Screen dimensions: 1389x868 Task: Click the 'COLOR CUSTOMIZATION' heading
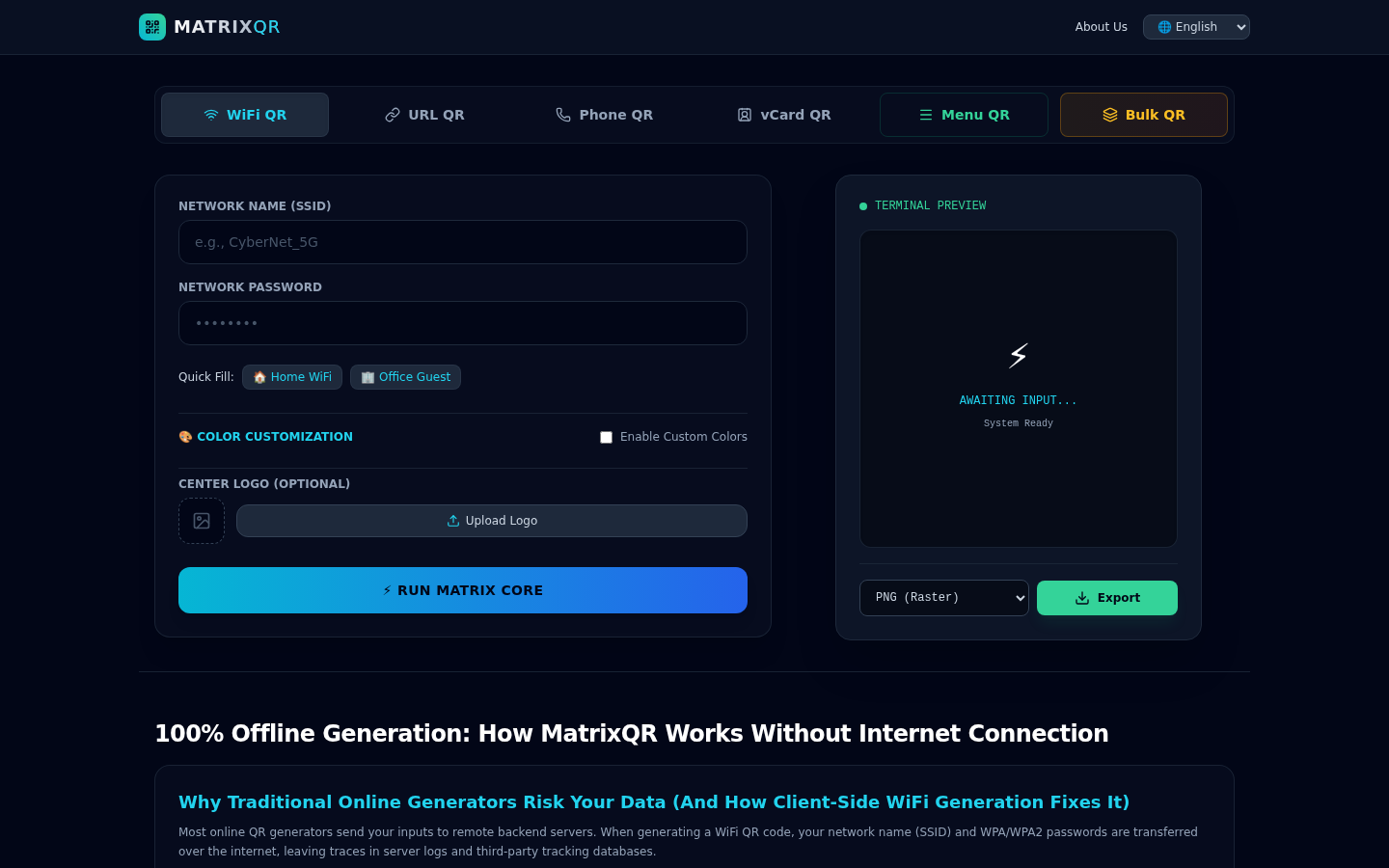click(275, 437)
